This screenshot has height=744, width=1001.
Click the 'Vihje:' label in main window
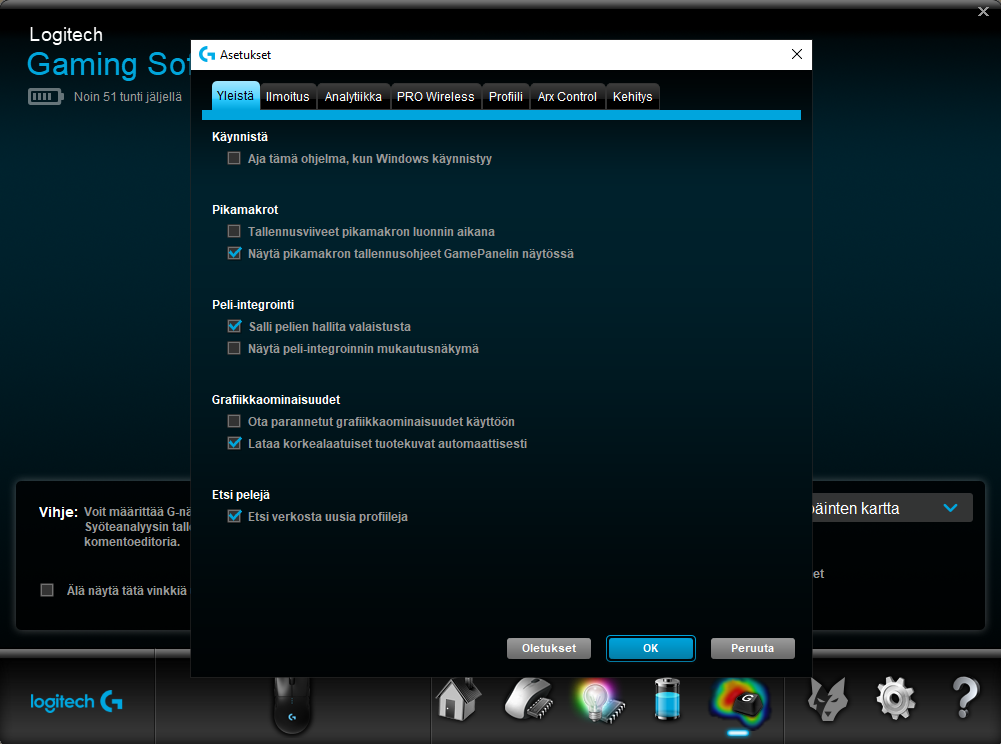(58, 512)
